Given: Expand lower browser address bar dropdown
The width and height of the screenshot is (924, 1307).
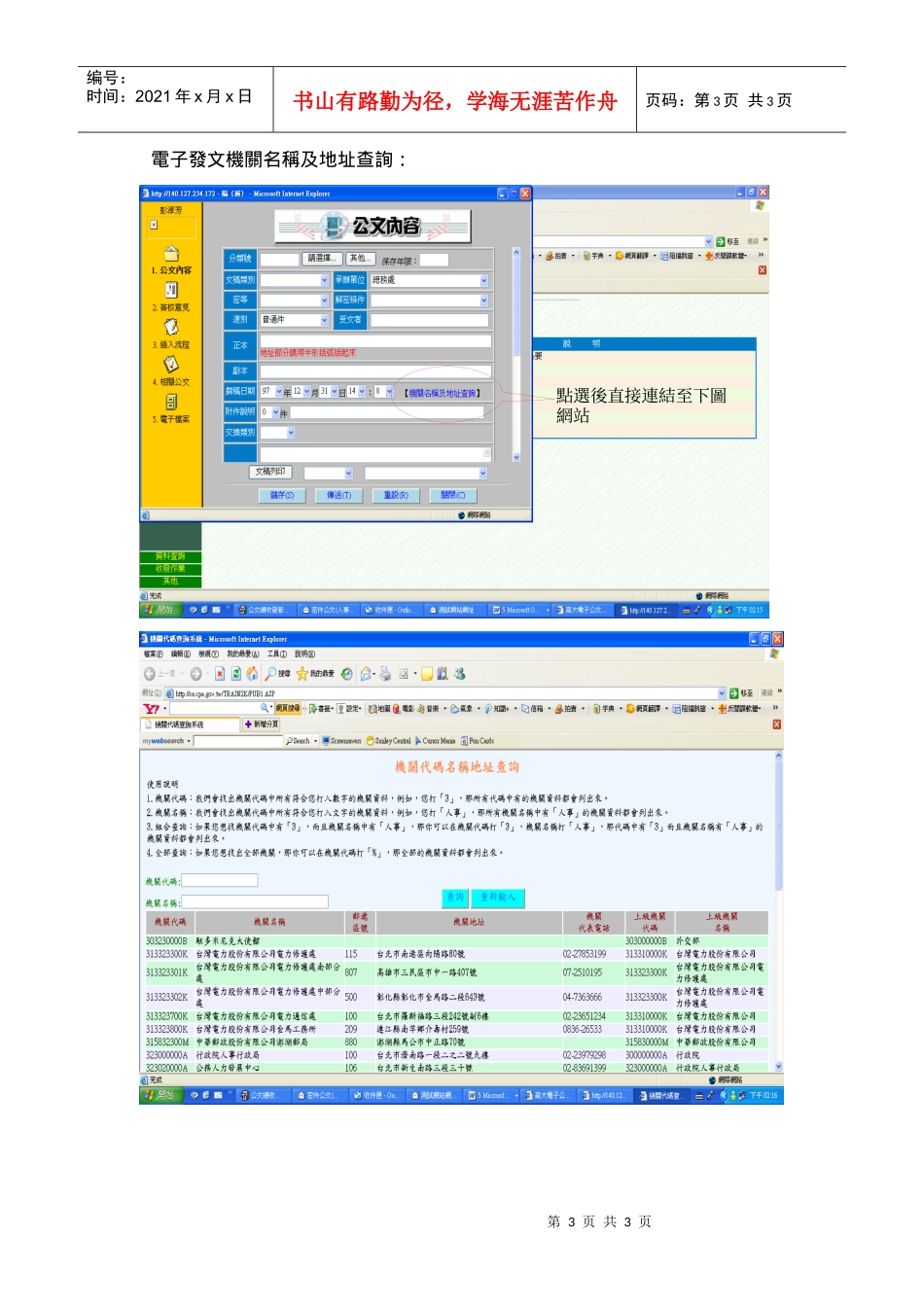Looking at the screenshot, I should point(722,693).
